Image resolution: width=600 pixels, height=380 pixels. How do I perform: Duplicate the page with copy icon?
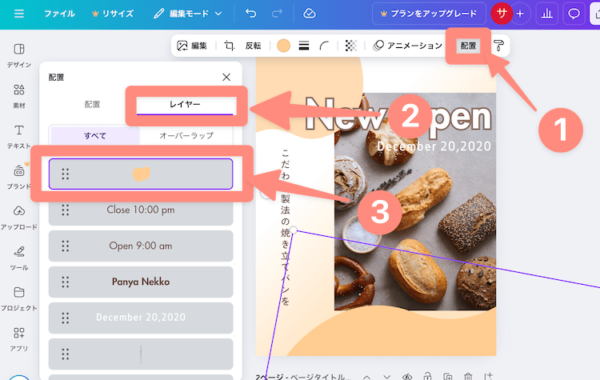448,377
